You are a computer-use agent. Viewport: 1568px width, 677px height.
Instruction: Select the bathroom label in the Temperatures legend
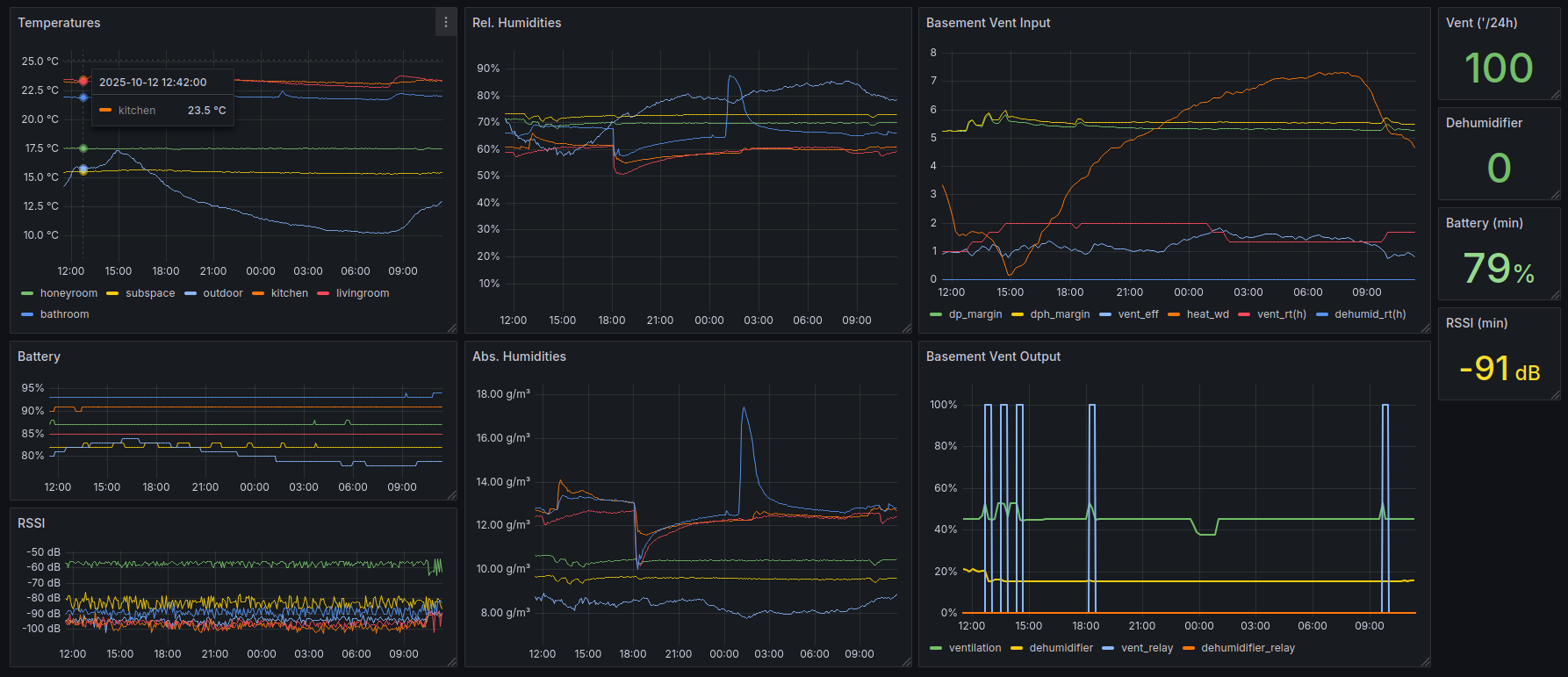pyautogui.click(x=64, y=314)
